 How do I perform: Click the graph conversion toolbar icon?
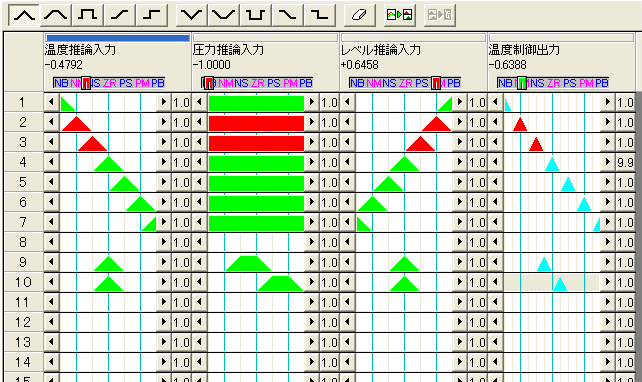click(x=400, y=15)
